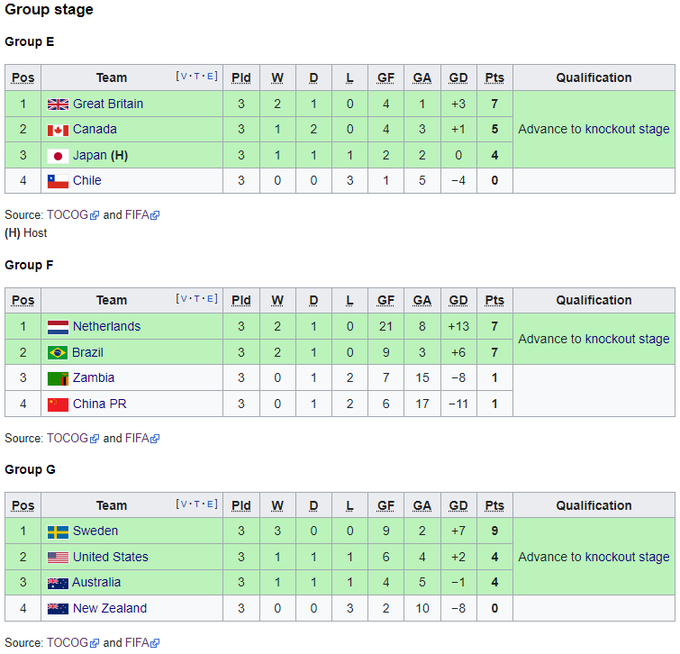The image size is (680, 654).
Task: Open Group G knockout stage link
Action: (627, 557)
